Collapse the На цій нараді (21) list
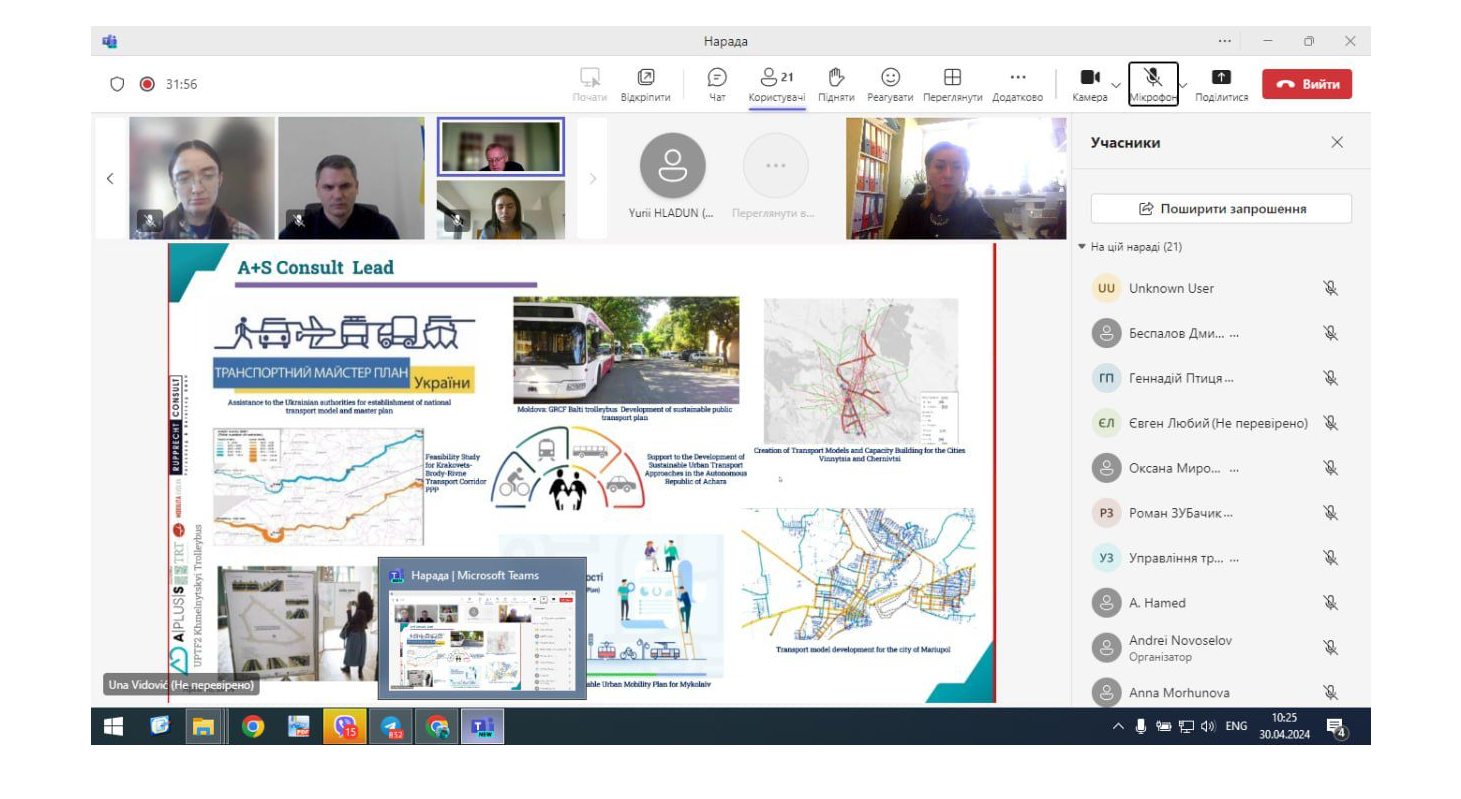The width and height of the screenshot is (1461, 799). pos(1130,247)
